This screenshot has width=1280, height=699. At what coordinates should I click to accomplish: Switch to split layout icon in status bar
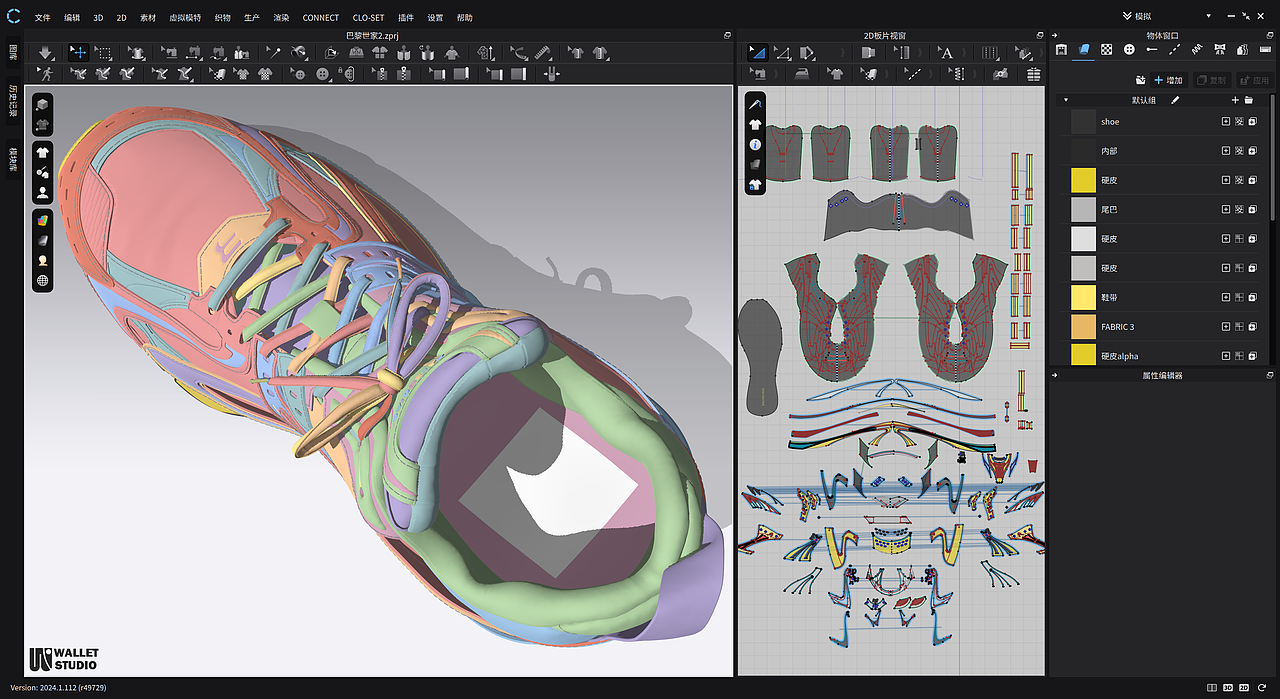(x=1212, y=688)
